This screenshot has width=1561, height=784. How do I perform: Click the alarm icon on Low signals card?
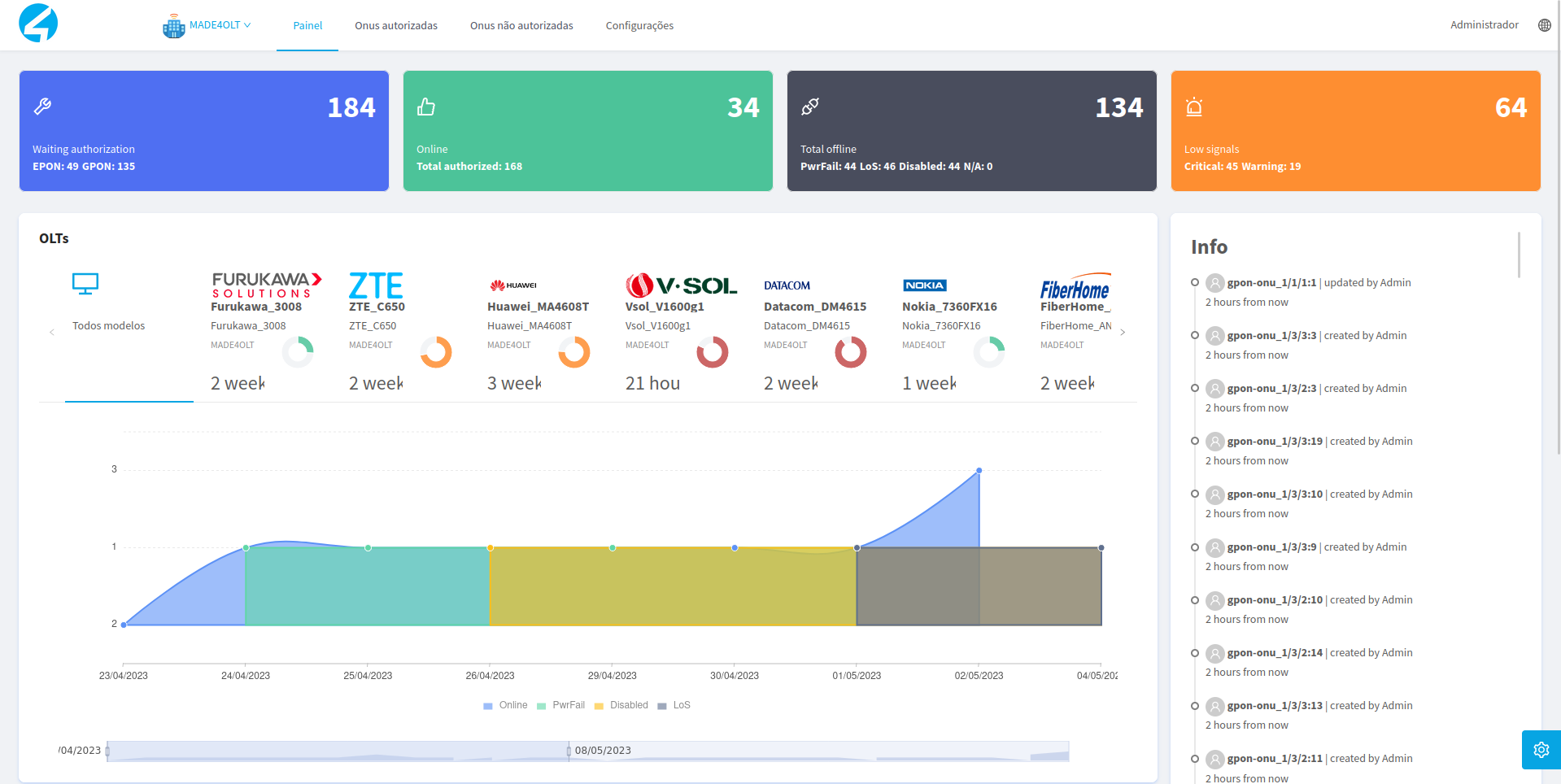[1194, 107]
